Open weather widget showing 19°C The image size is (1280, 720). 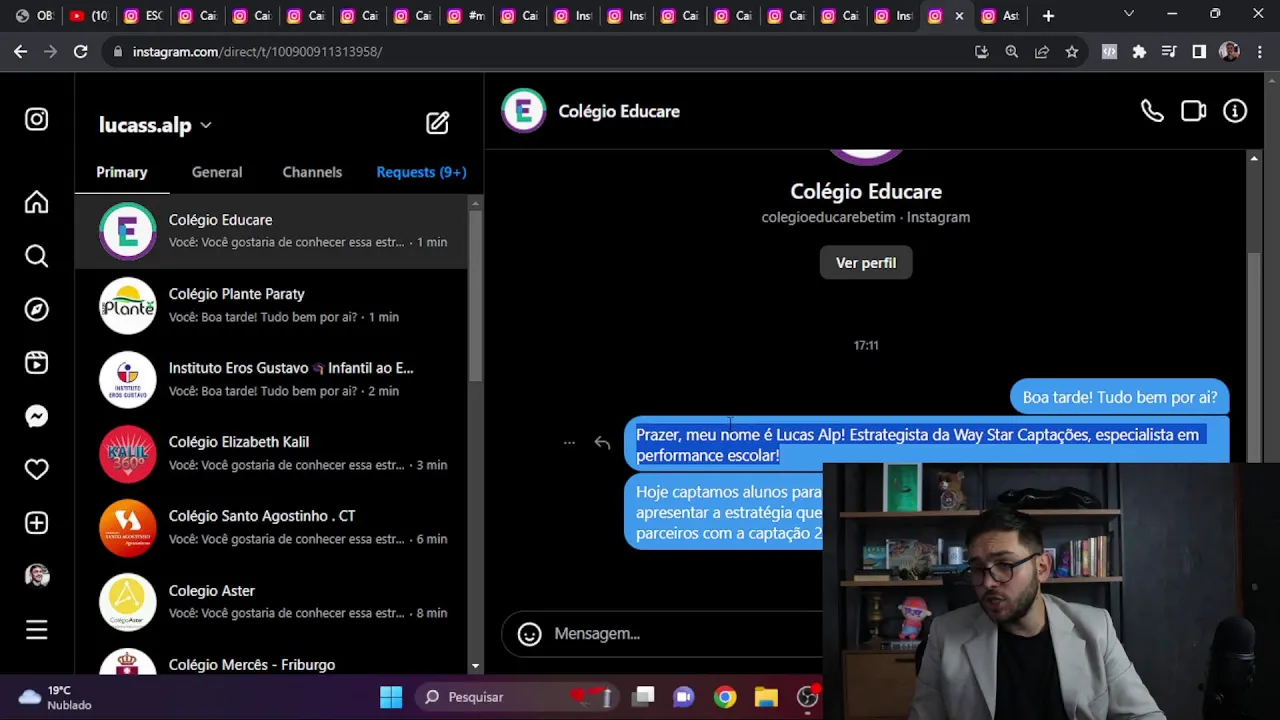(x=56, y=697)
